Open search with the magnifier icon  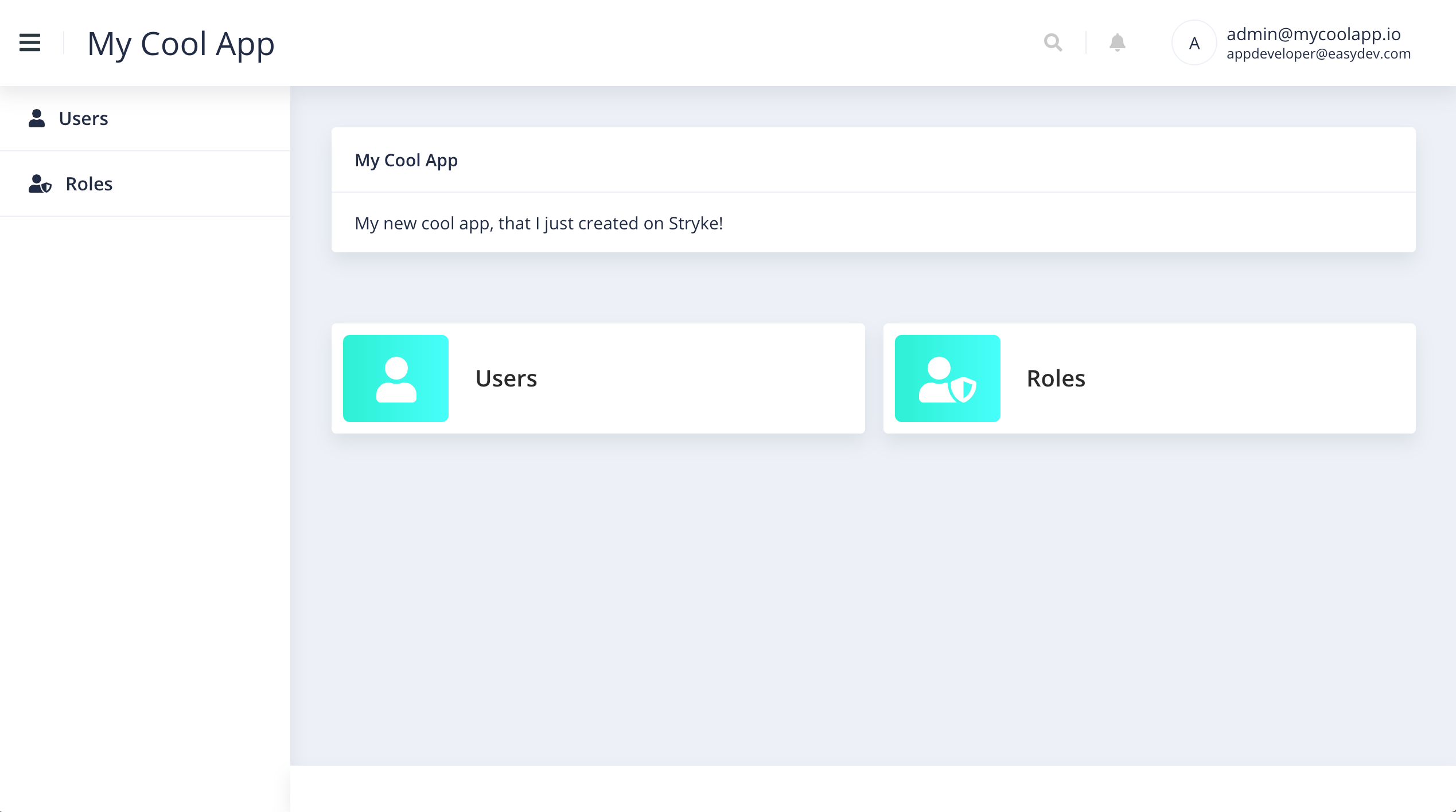pyautogui.click(x=1053, y=43)
